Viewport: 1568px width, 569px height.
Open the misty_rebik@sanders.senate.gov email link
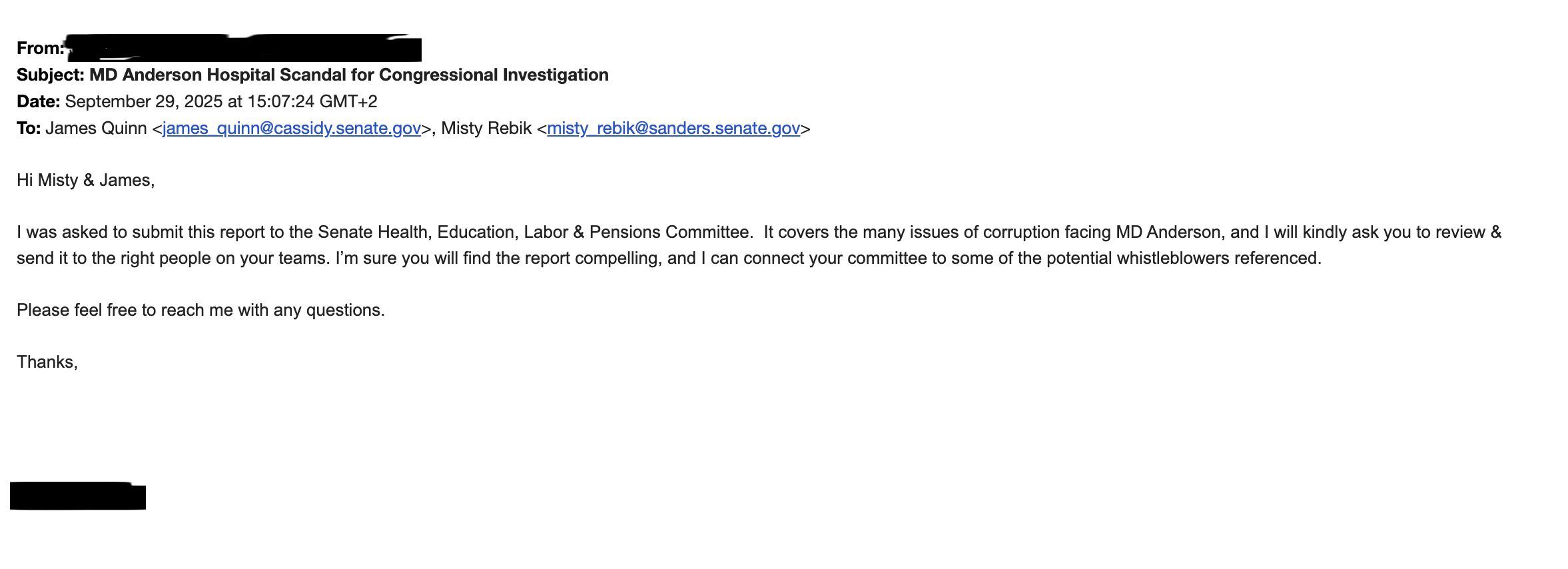[673, 129]
